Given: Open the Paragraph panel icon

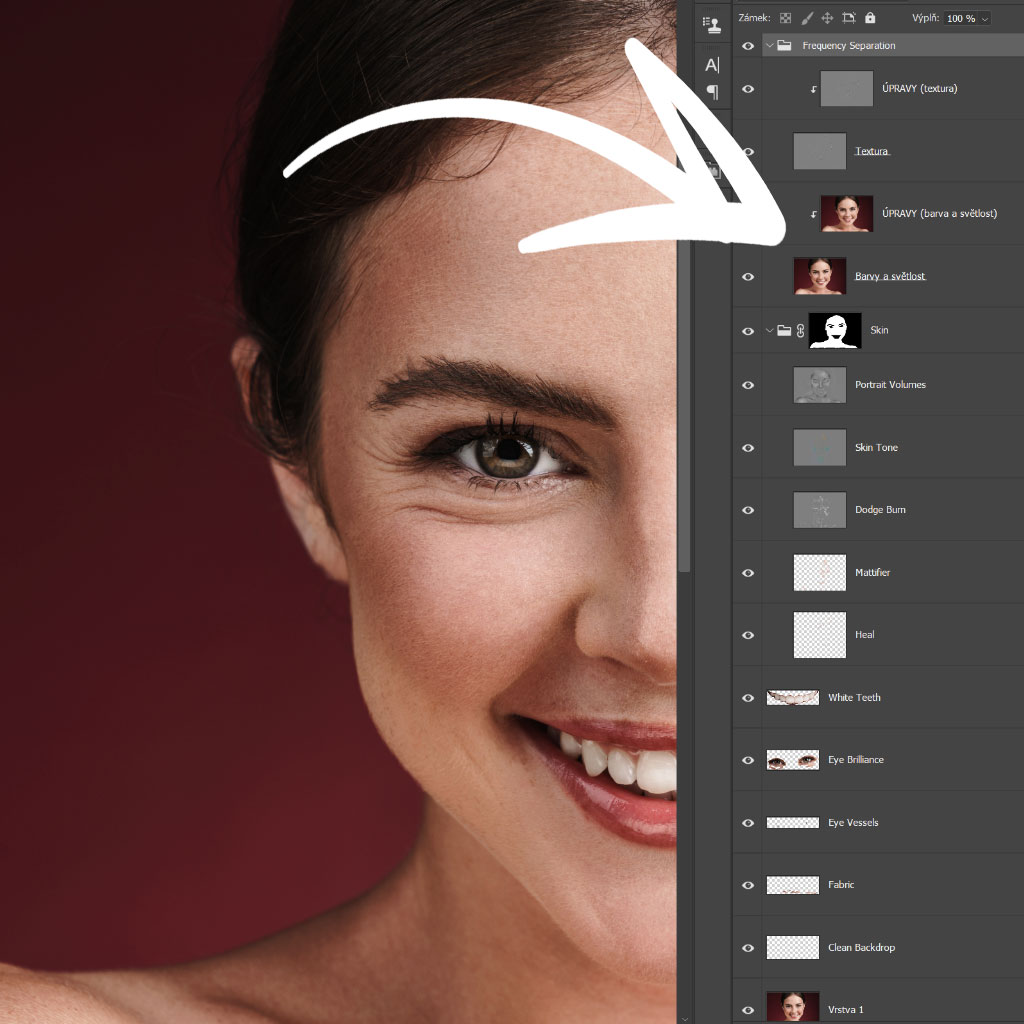Looking at the screenshot, I should pos(712,92).
